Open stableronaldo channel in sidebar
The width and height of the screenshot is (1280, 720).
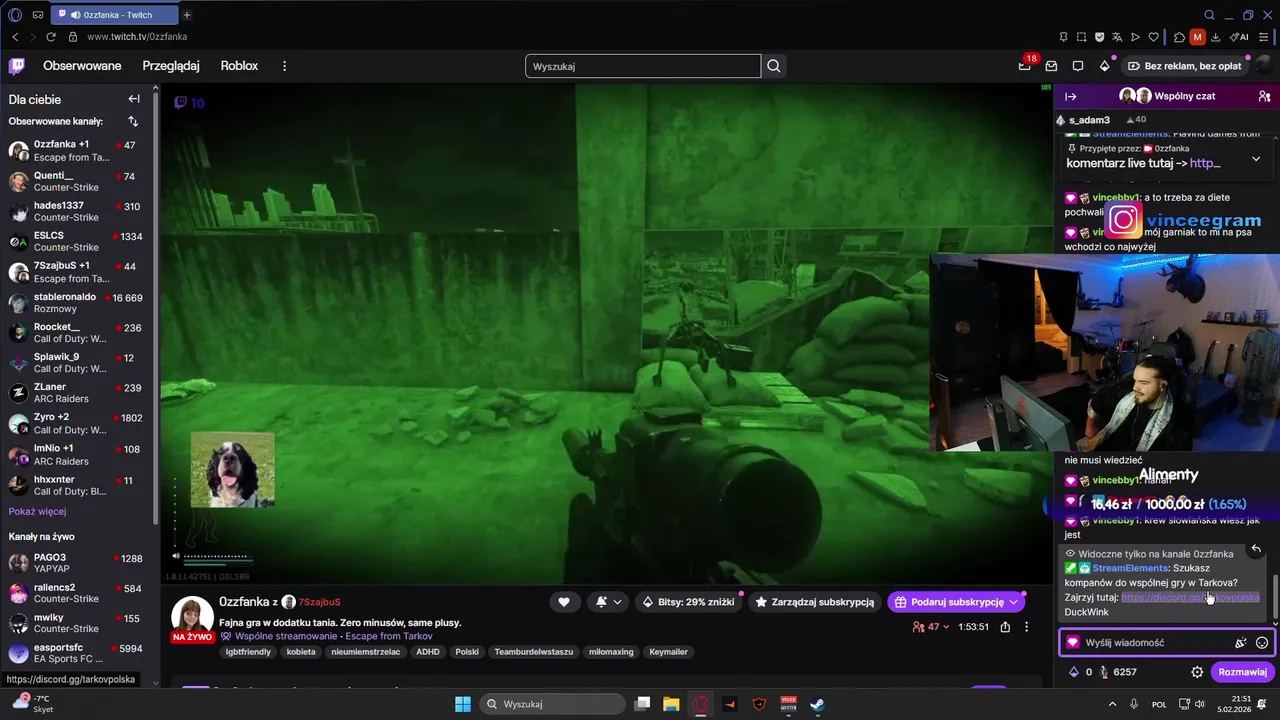click(x=78, y=302)
